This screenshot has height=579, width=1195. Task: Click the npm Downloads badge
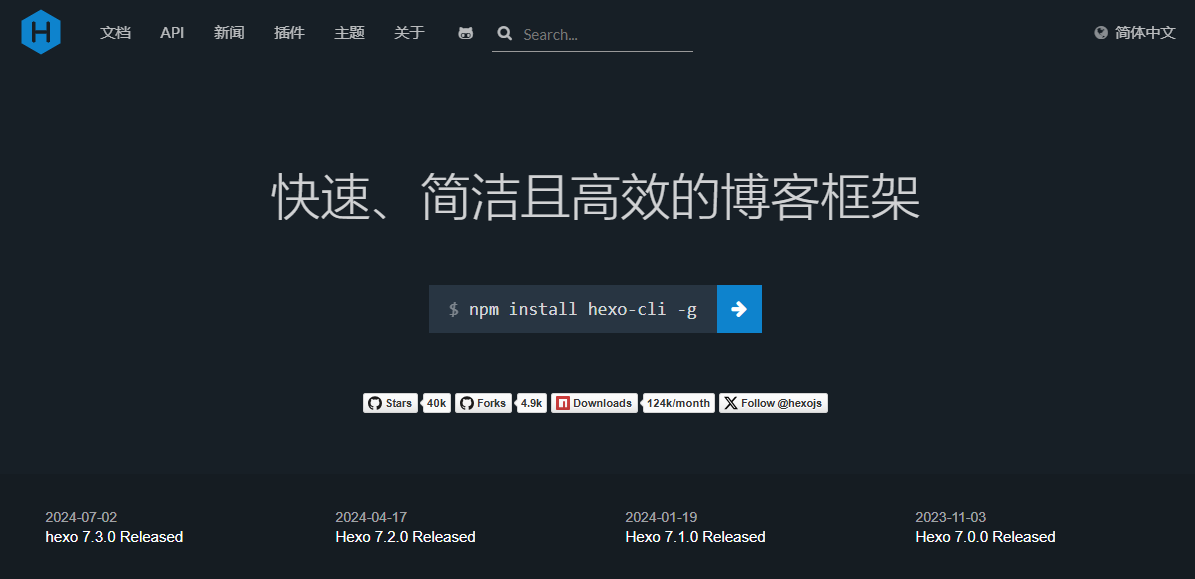tap(594, 403)
